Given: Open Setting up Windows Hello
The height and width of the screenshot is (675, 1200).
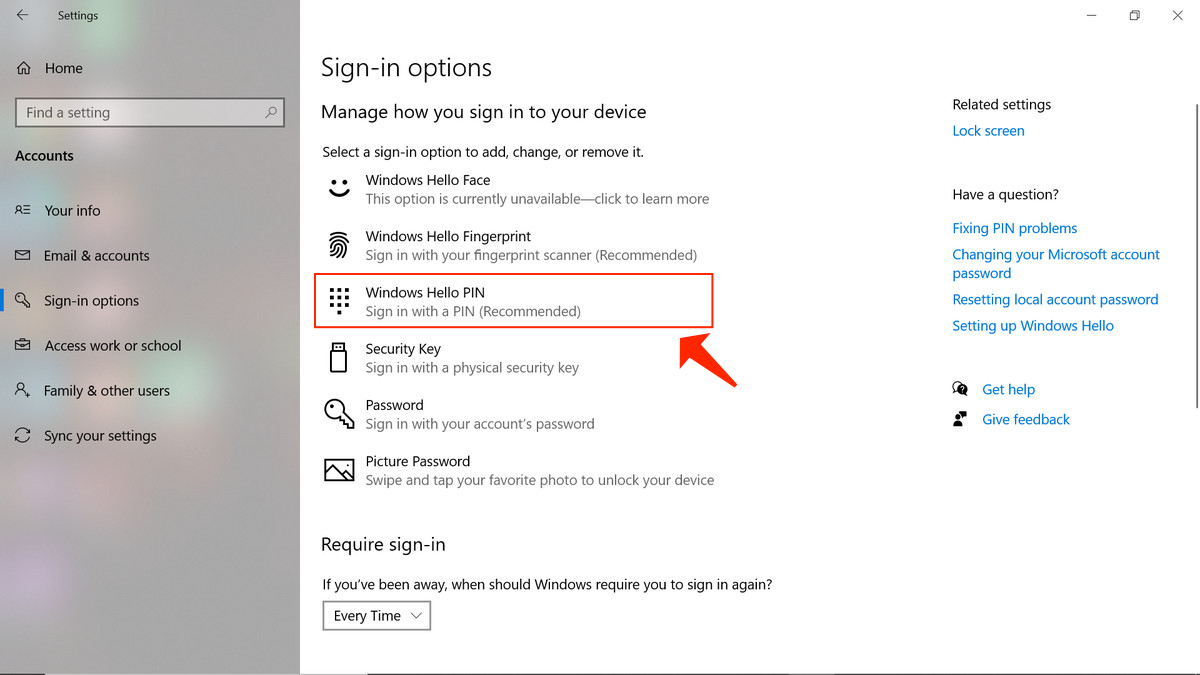Looking at the screenshot, I should [1033, 325].
